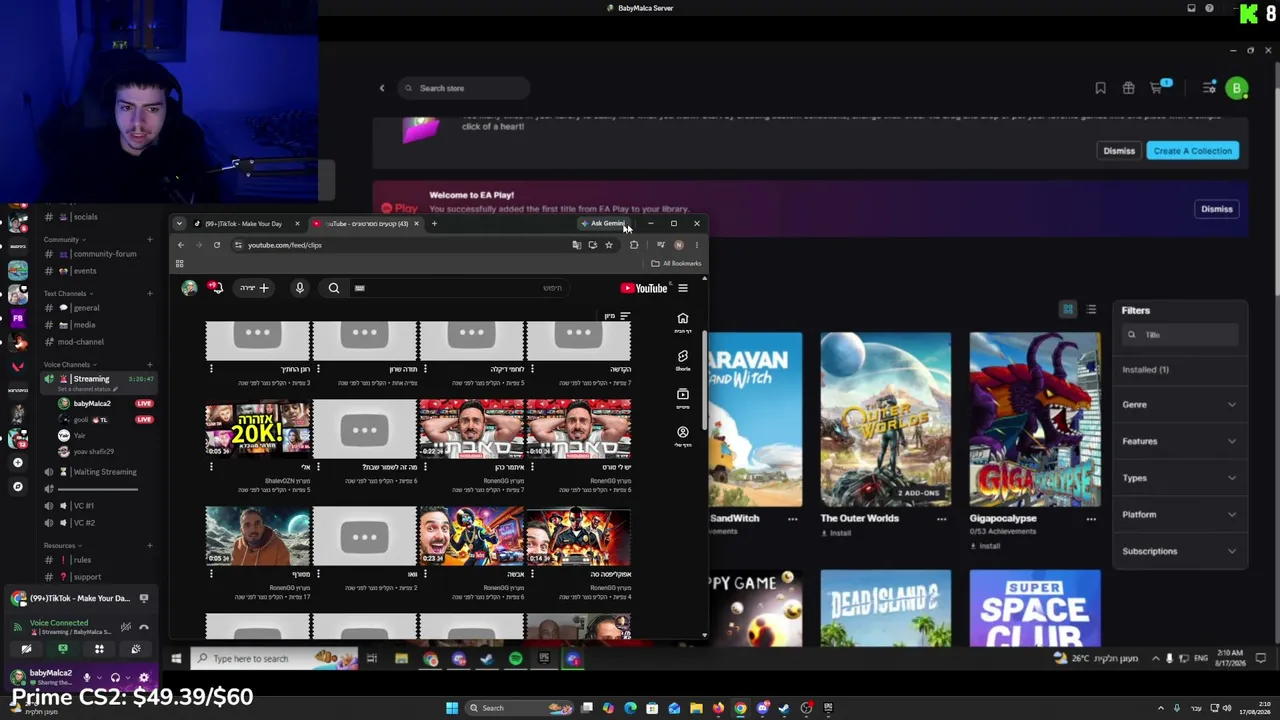Go to YouTube Home in the sidebar
Screen dimensions: 1280x720
(x=683, y=322)
